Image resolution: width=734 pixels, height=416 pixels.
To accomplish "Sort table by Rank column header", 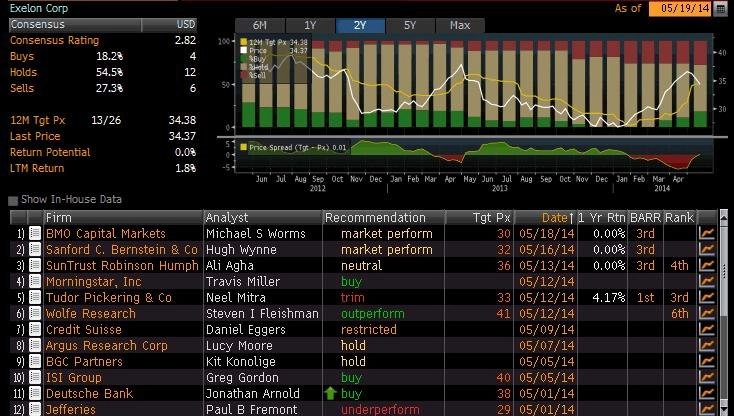I will point(680,218).
